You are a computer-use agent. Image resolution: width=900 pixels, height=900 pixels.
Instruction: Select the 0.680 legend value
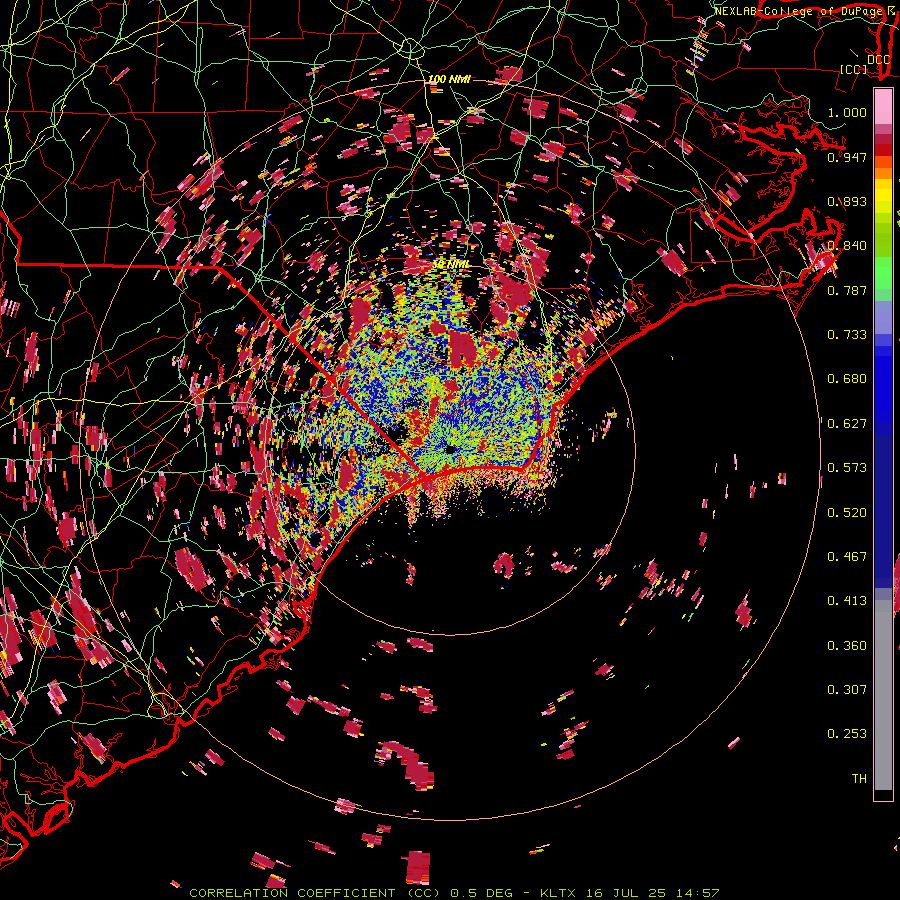(x=847, y=379)
